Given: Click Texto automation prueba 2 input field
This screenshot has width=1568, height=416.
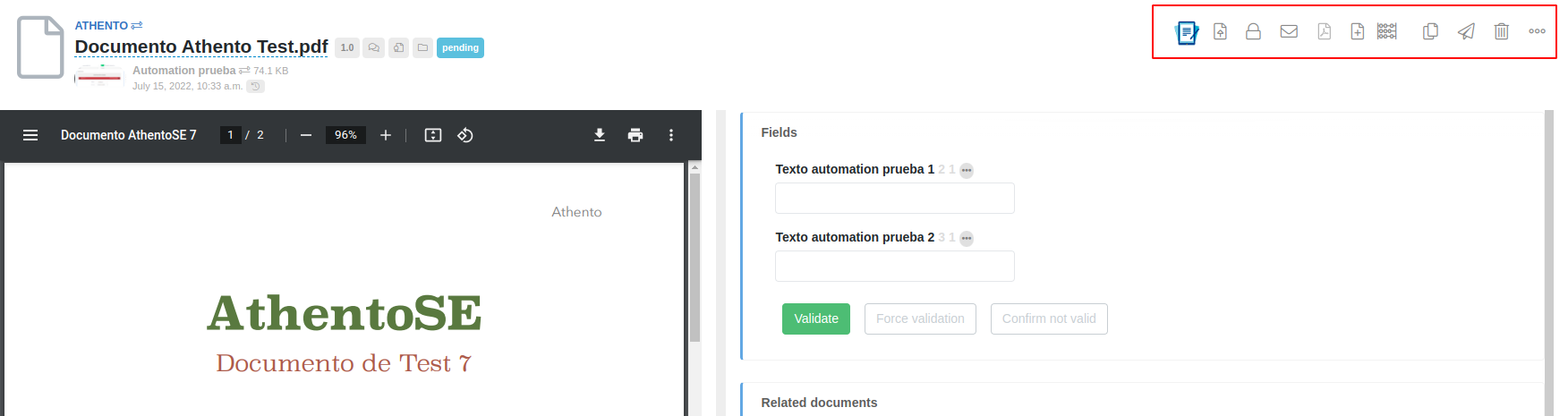Looking at the screenshot, I should point(894,267).
